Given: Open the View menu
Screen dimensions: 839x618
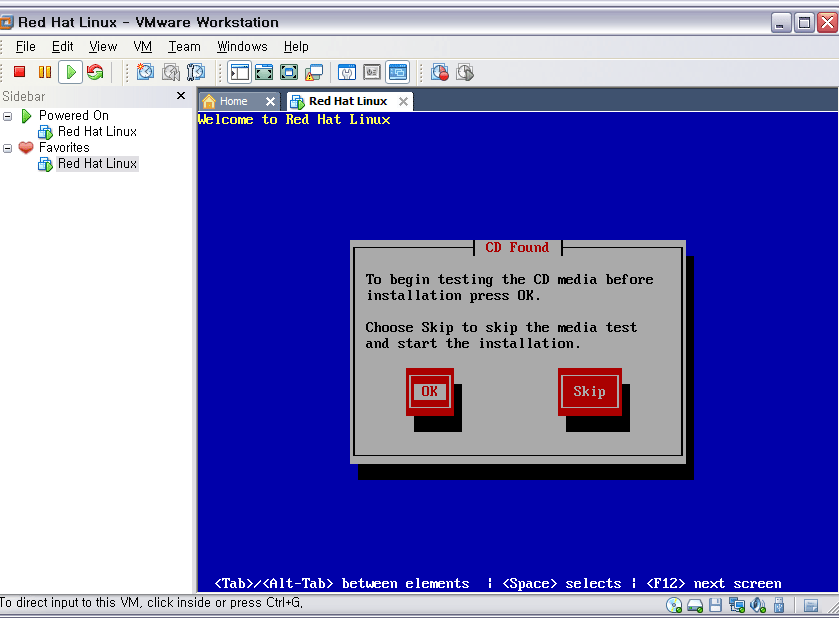Looking at the screenshot, I should pos(103,47).
